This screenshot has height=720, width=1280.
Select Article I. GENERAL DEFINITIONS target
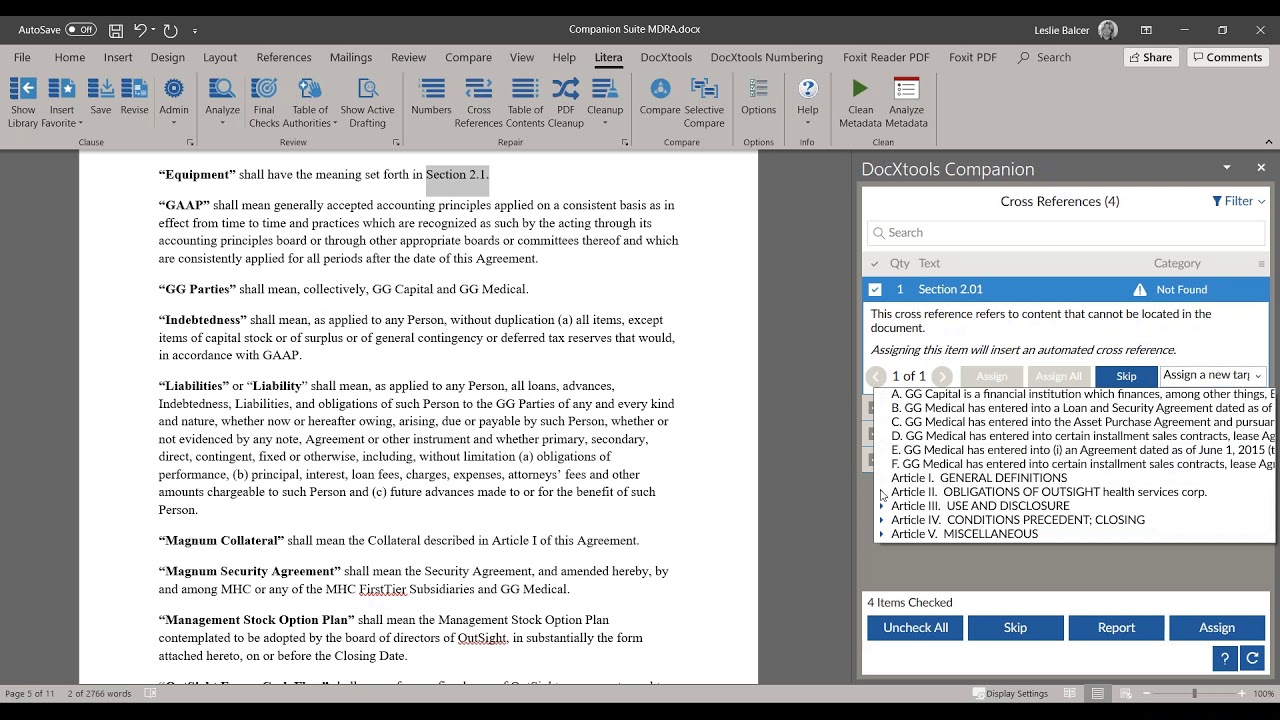tap(978, 478)
